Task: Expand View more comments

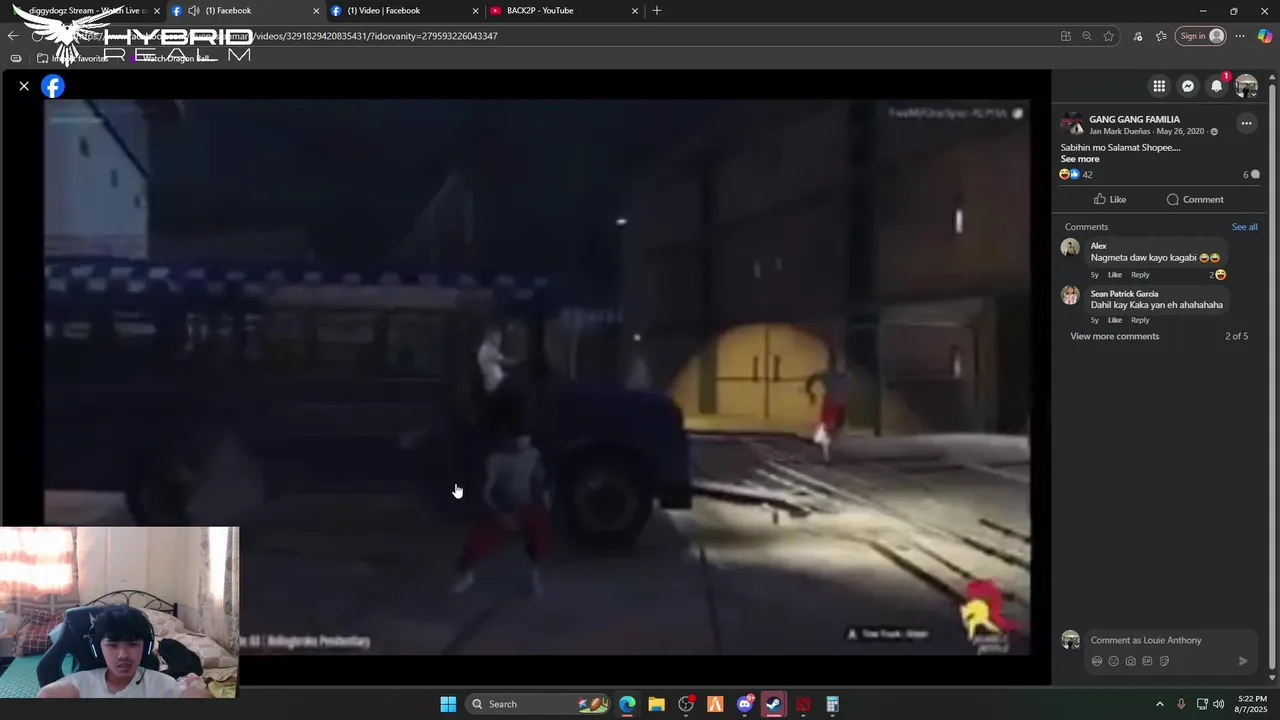Action: [1114, 336]
